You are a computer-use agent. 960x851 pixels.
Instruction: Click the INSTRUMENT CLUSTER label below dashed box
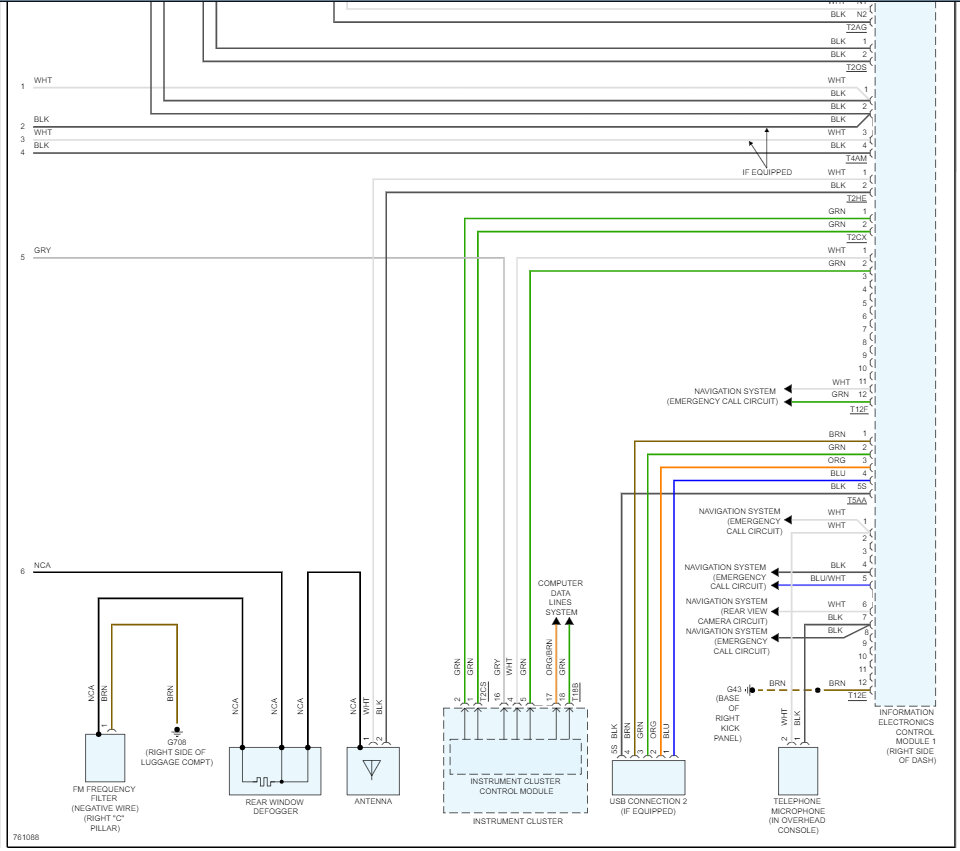click(517, 821)
